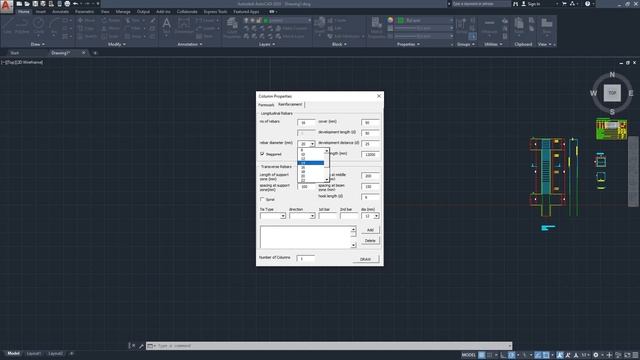Toggle the Group Selection On/Off highlighted button
This screenshot has height=360, width=640.
(472, 36)
